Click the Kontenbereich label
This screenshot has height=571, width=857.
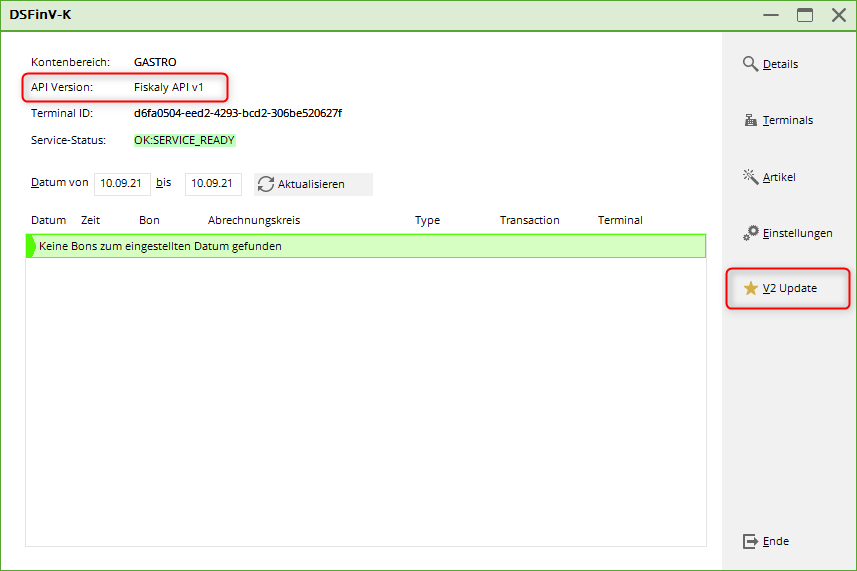coord(70,62)
